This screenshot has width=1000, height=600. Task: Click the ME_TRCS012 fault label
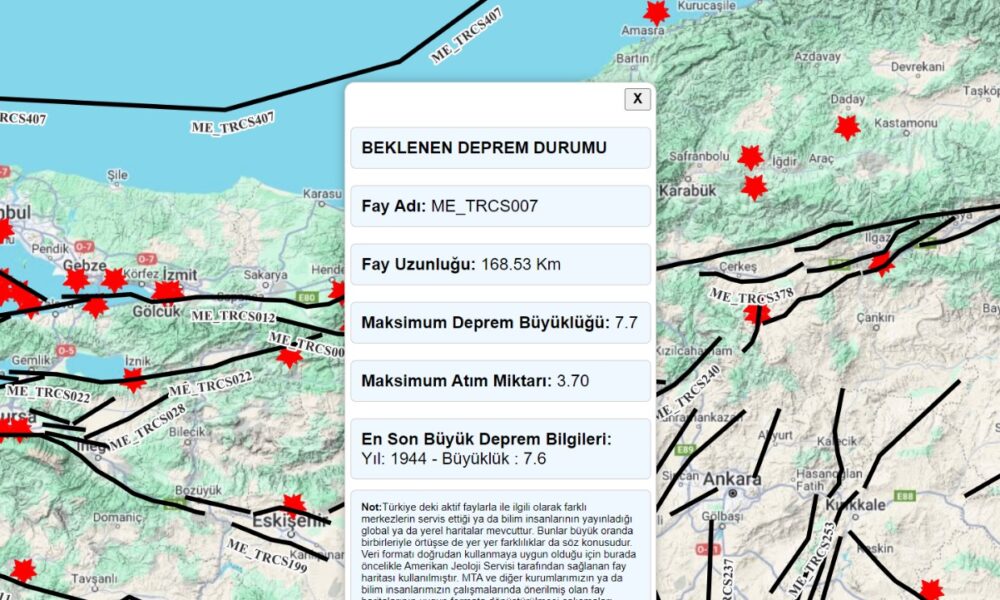click(x=232, y=316)
